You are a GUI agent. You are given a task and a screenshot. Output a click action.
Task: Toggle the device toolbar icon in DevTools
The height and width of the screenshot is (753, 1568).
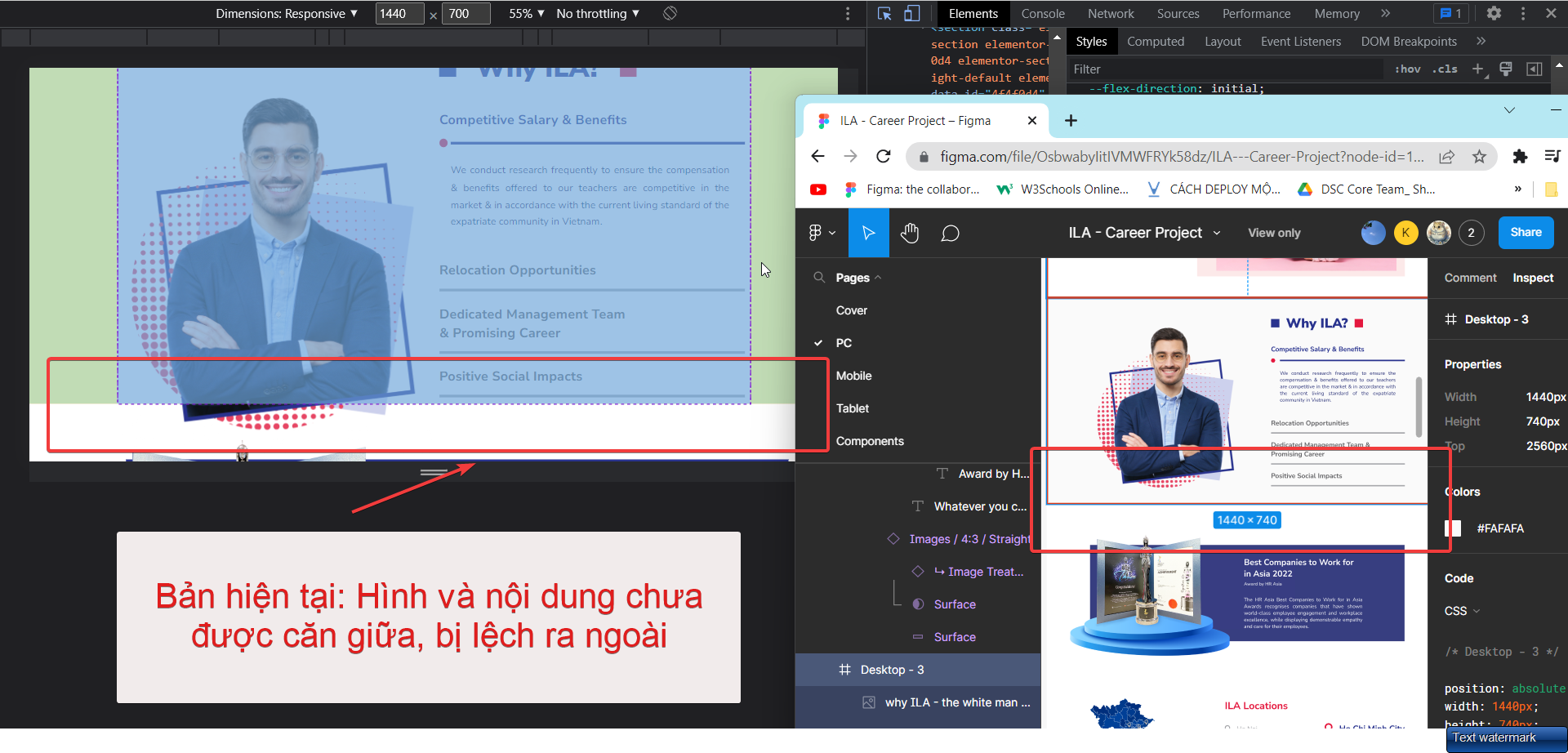click(x=911, y=13)
